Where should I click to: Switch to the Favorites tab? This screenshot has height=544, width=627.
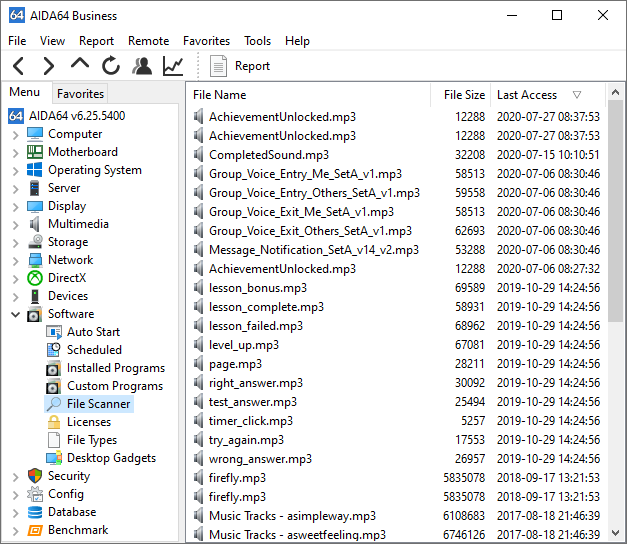[x=80, y=94]
